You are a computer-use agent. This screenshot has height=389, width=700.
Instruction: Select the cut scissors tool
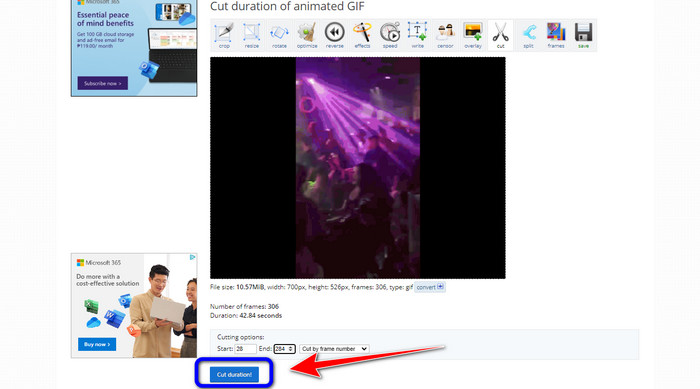[x=501, y=35]
